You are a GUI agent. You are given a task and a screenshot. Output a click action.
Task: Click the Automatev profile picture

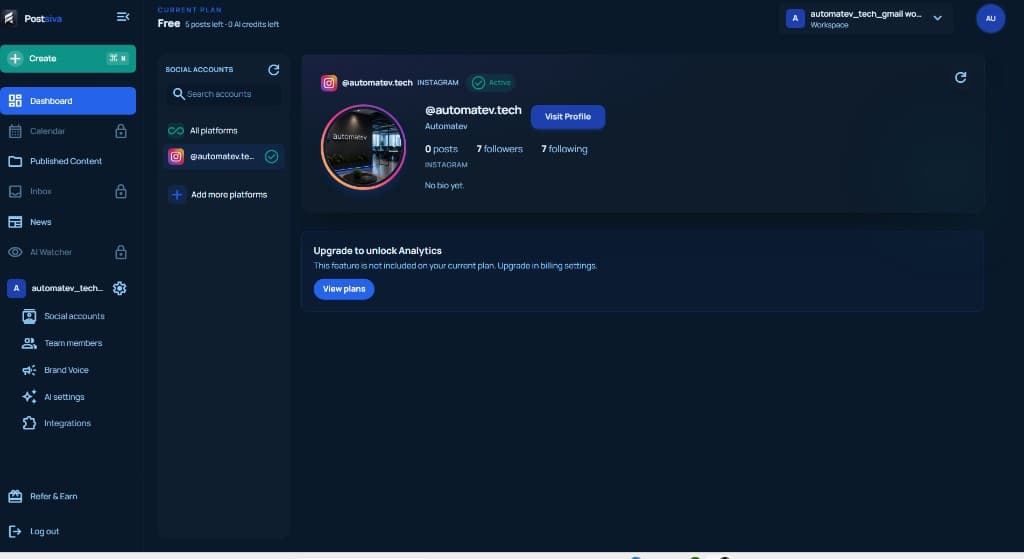click(x=363, y=147)
